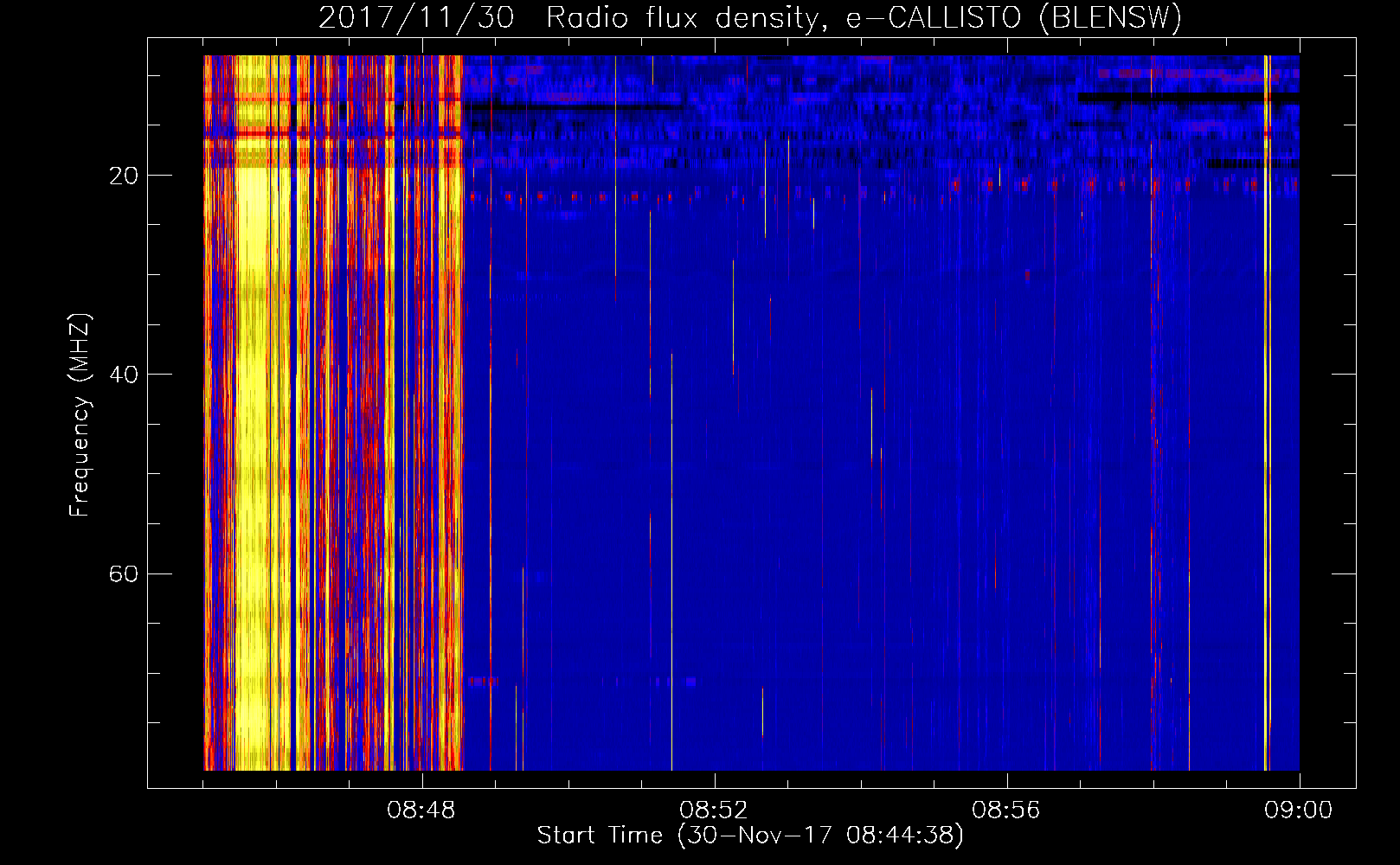Click the frequency tick label "20"
Image resolution: width=1400 pixels, height=865 pixels.
tap(124, 176)
